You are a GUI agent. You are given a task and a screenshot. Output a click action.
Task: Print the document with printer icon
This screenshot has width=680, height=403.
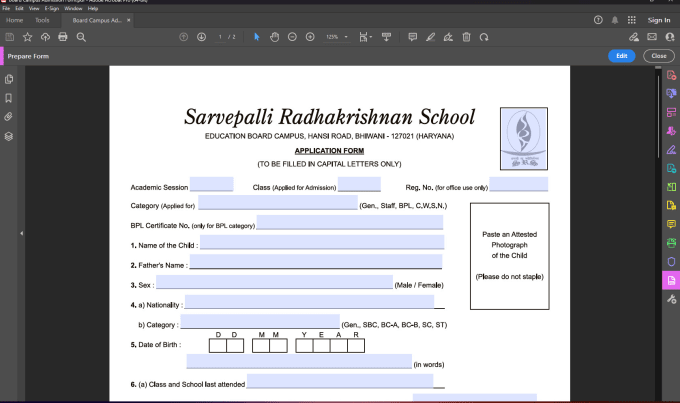(x=63, y=37)
